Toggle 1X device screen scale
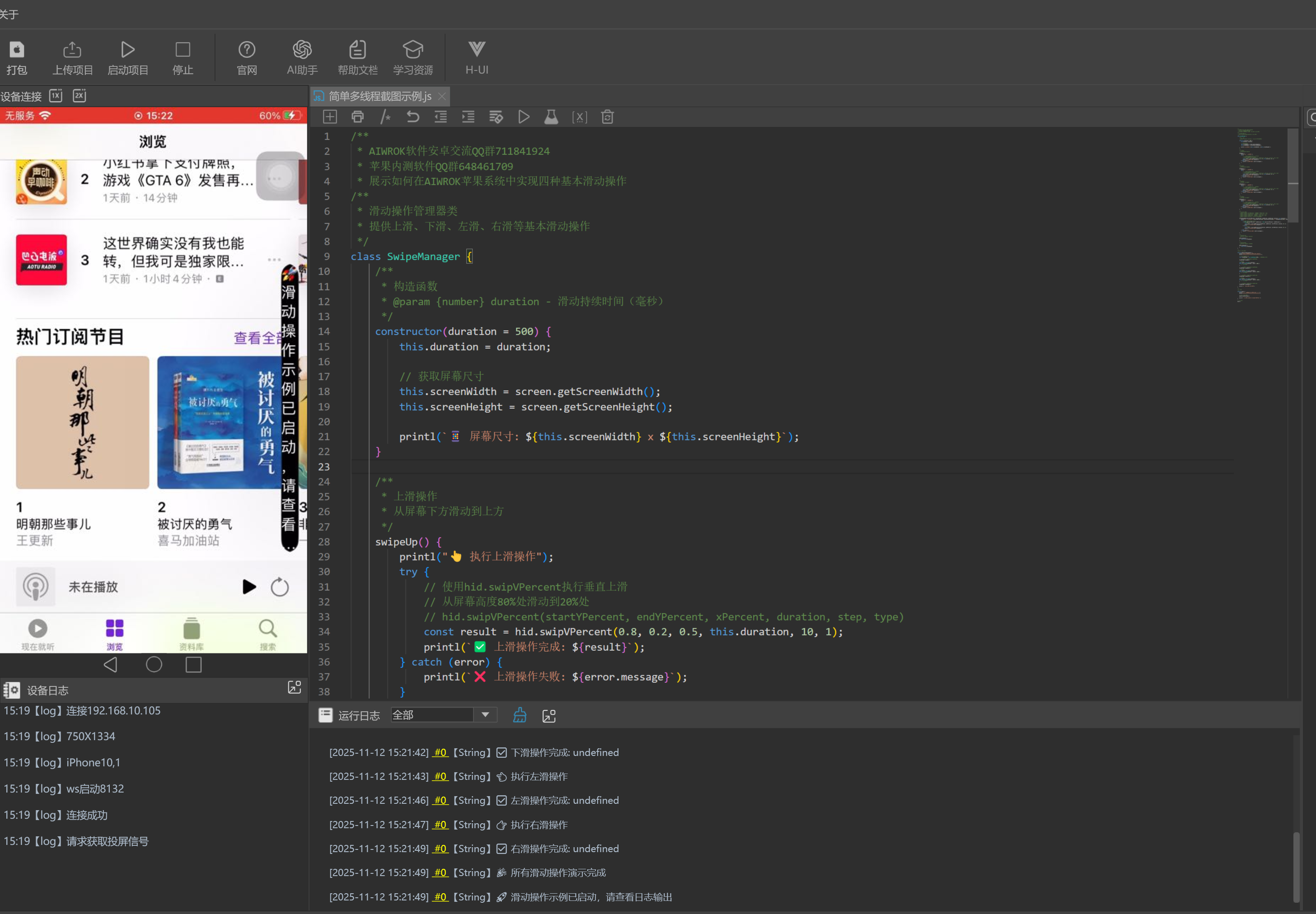This screenshot has width=1316, height=914. pos(56,96)
